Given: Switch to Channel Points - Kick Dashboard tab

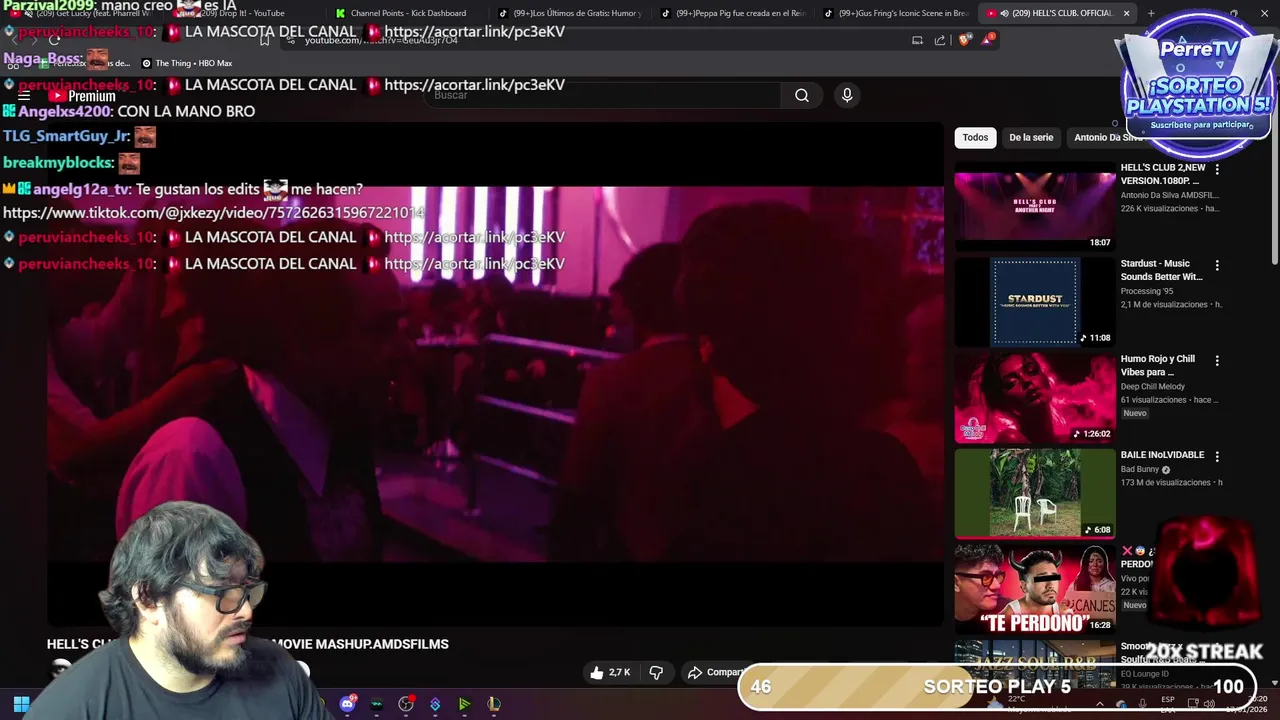Looking at the screenshot, I should 400,13.
